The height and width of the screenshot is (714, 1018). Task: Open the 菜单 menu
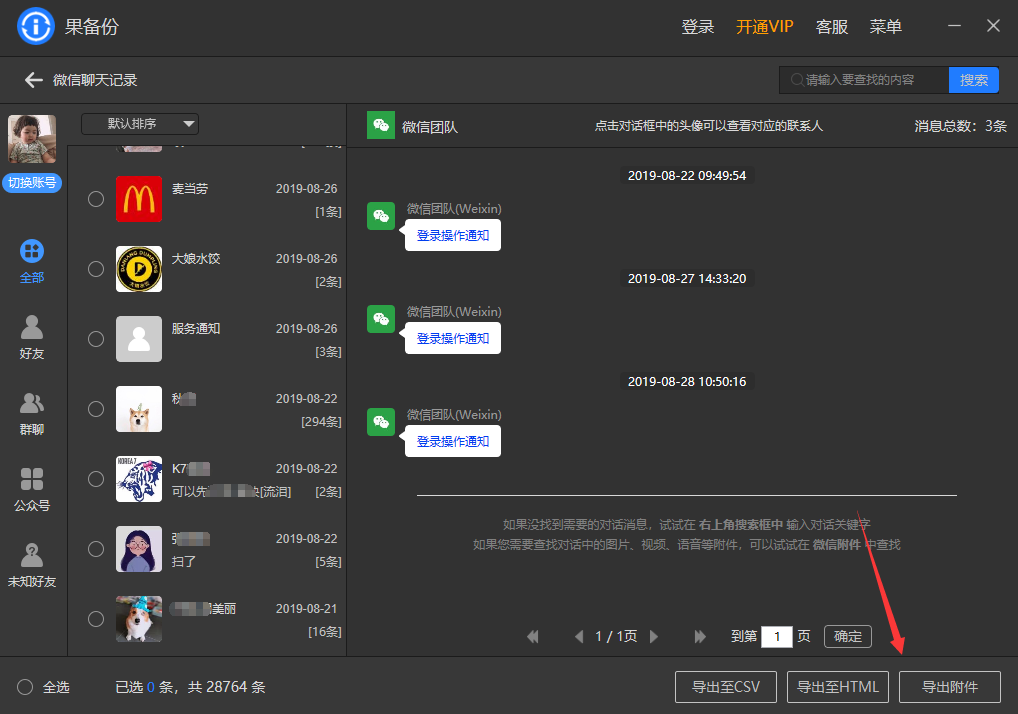pos(885,27)
